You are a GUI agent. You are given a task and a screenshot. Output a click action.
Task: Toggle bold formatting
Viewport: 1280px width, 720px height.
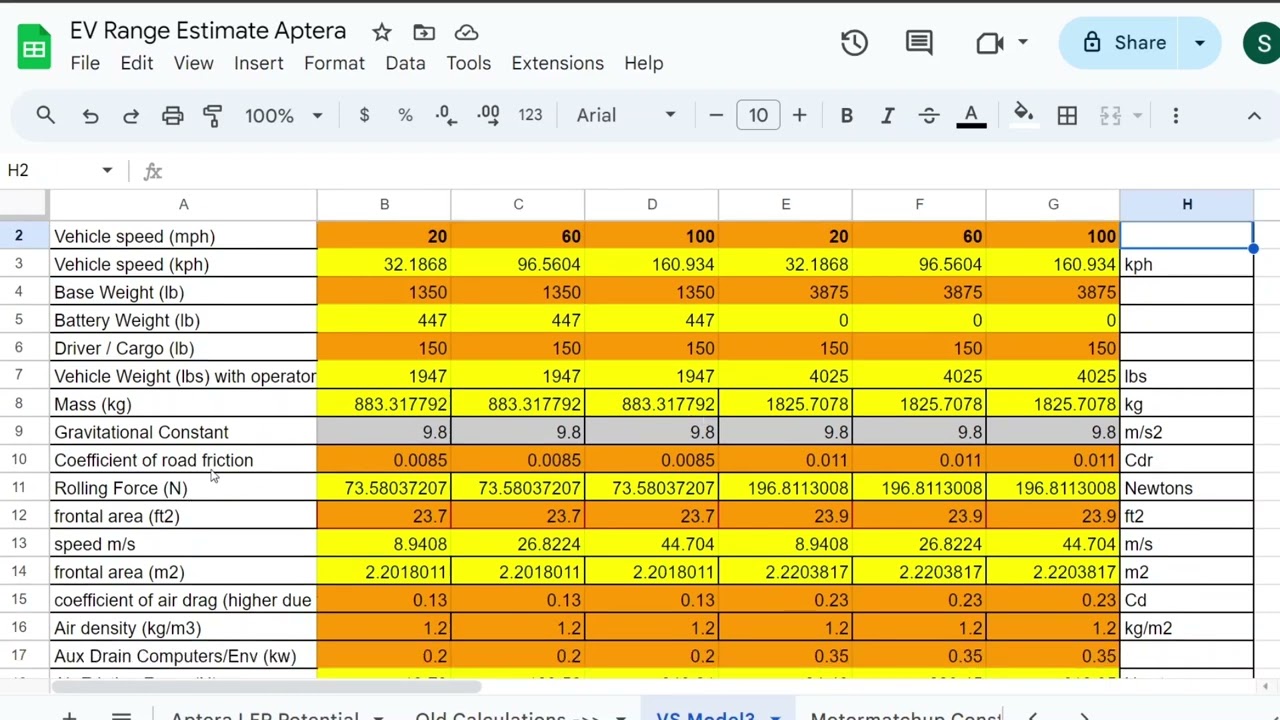click(x=846, y=115)
